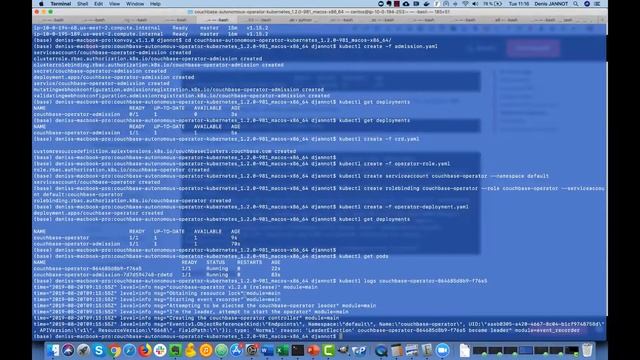
Task: Open Microsoft Excel from the Dock
Action: click(x=282, y=350)
